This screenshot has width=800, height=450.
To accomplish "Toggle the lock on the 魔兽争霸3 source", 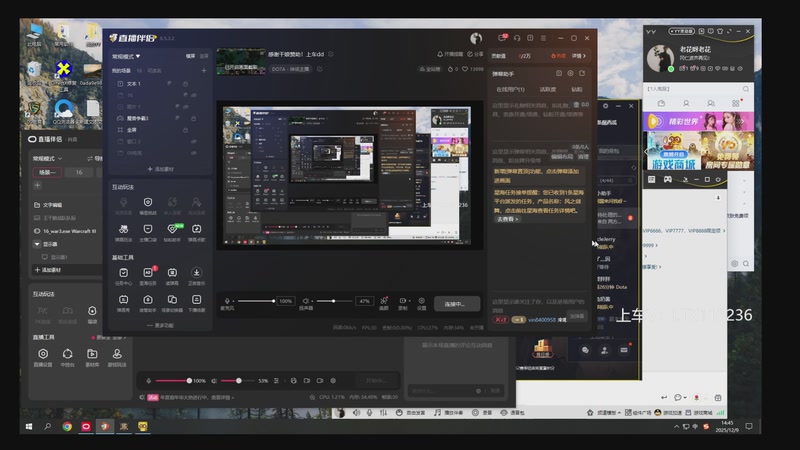I will pos(193,118).
